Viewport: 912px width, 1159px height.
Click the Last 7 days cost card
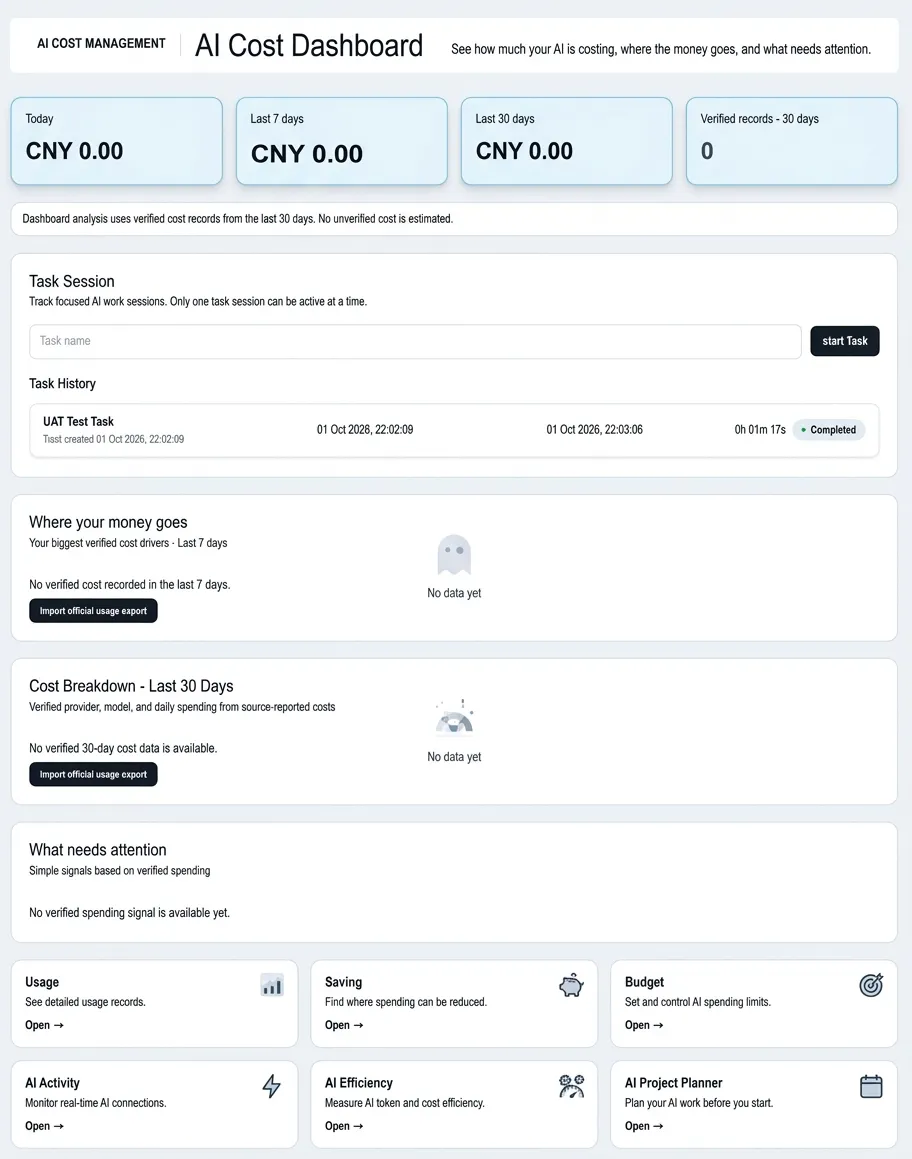click(341, 140)
